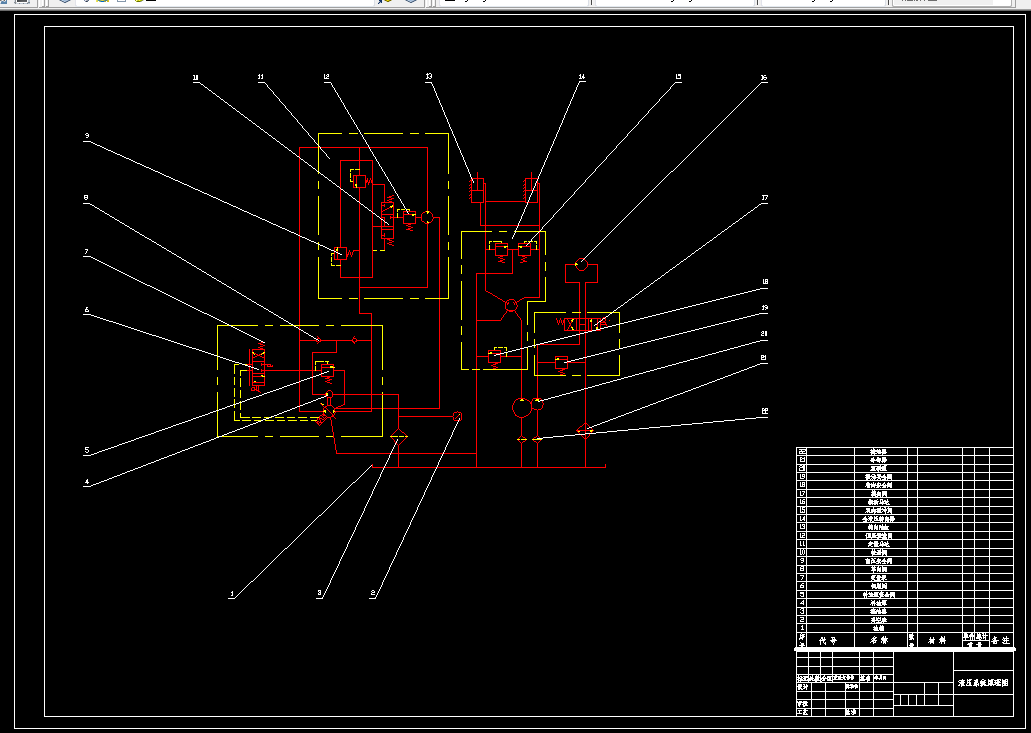
Task: Select callout number 17 on the right
Action: 764,197
